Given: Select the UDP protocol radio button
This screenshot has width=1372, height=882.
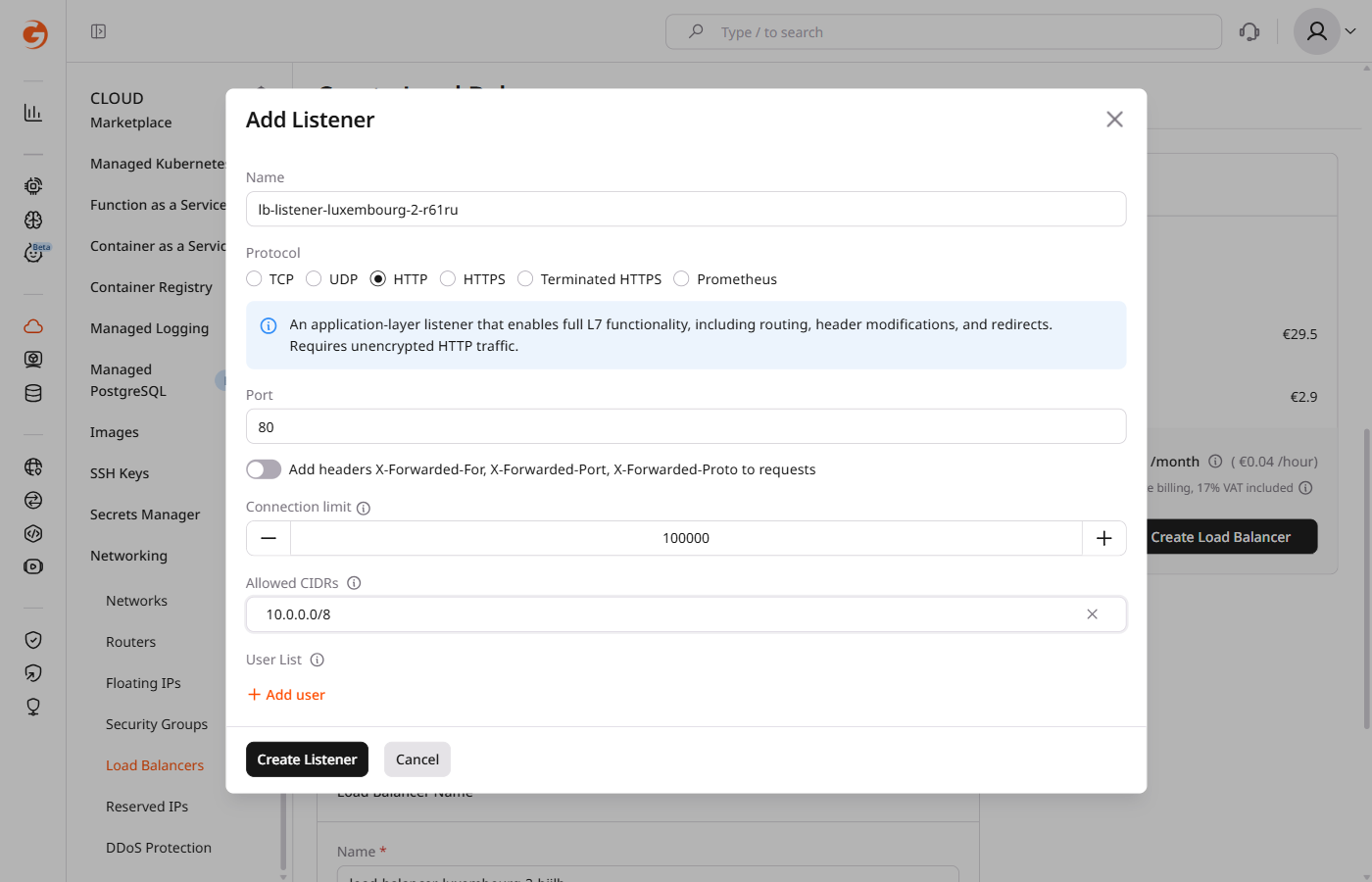Looking at the screenshot, I should 314,279.
